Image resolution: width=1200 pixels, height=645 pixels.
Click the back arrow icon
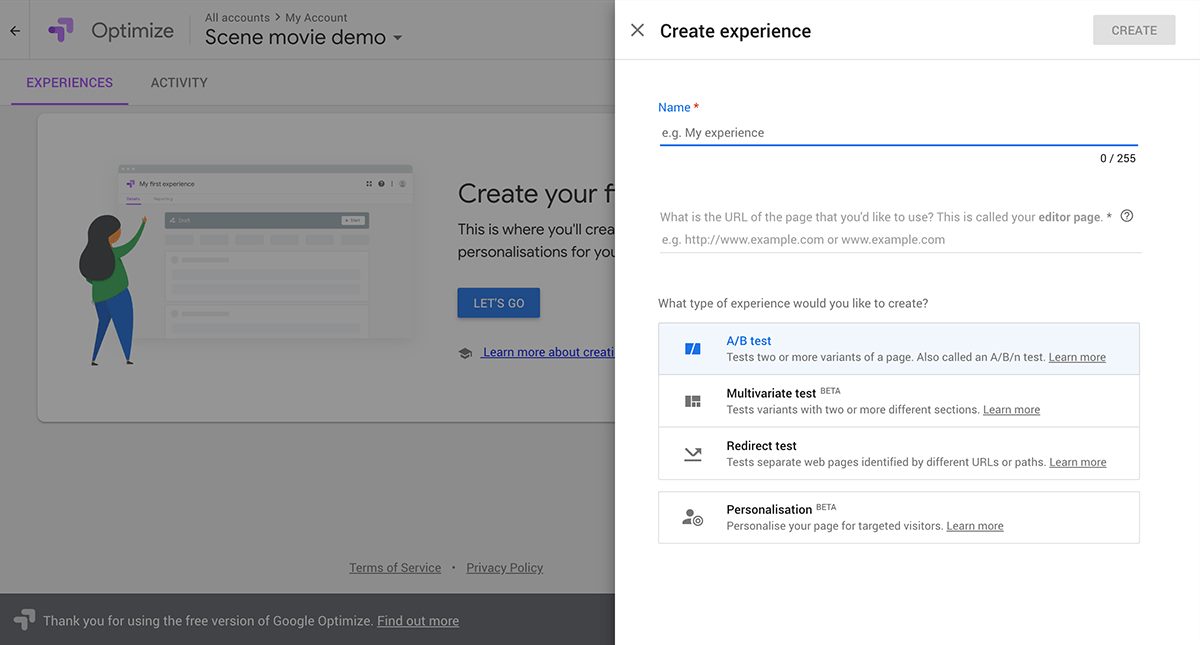[15, 31]
